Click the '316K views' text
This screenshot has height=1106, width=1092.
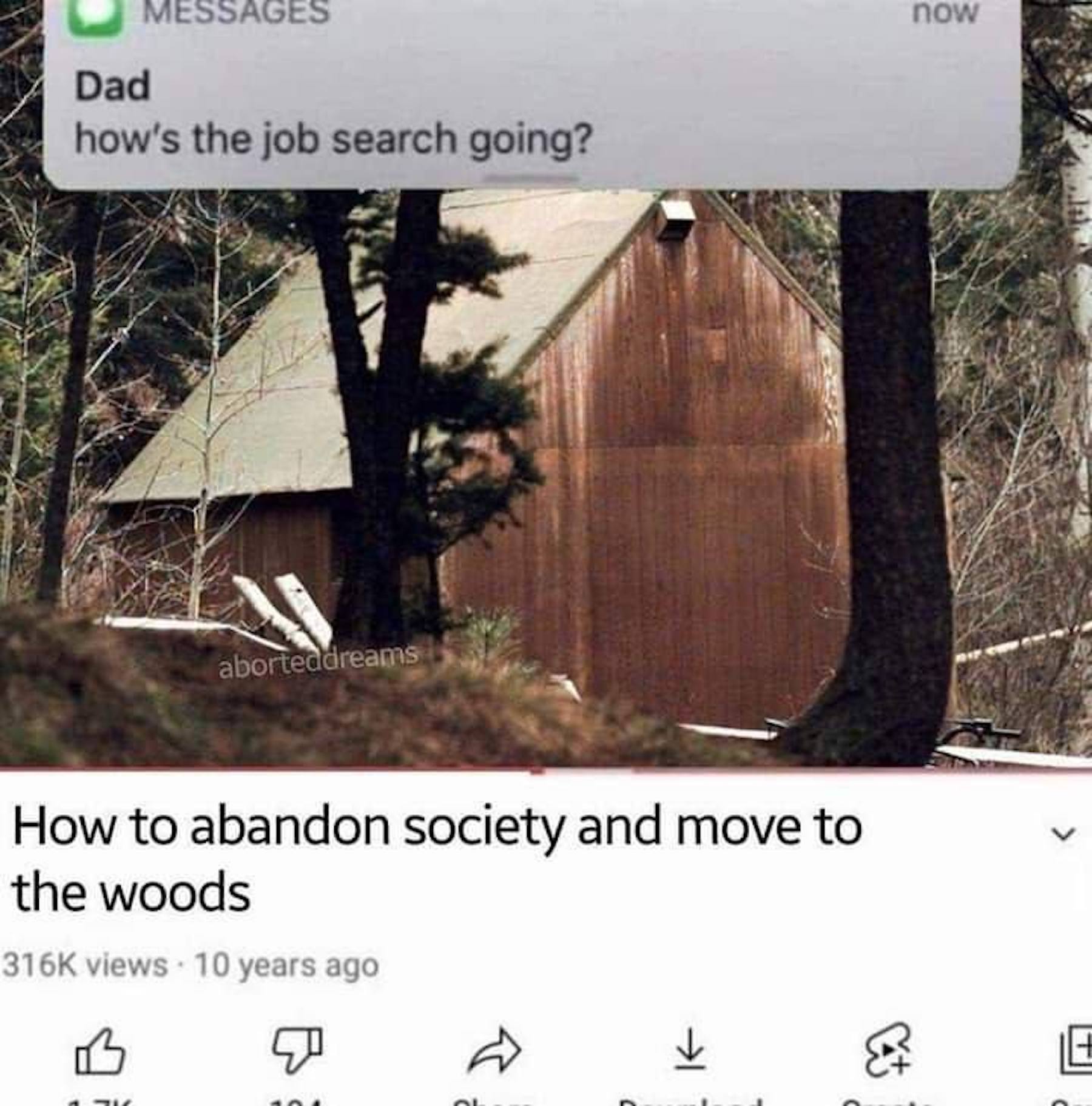85,965
